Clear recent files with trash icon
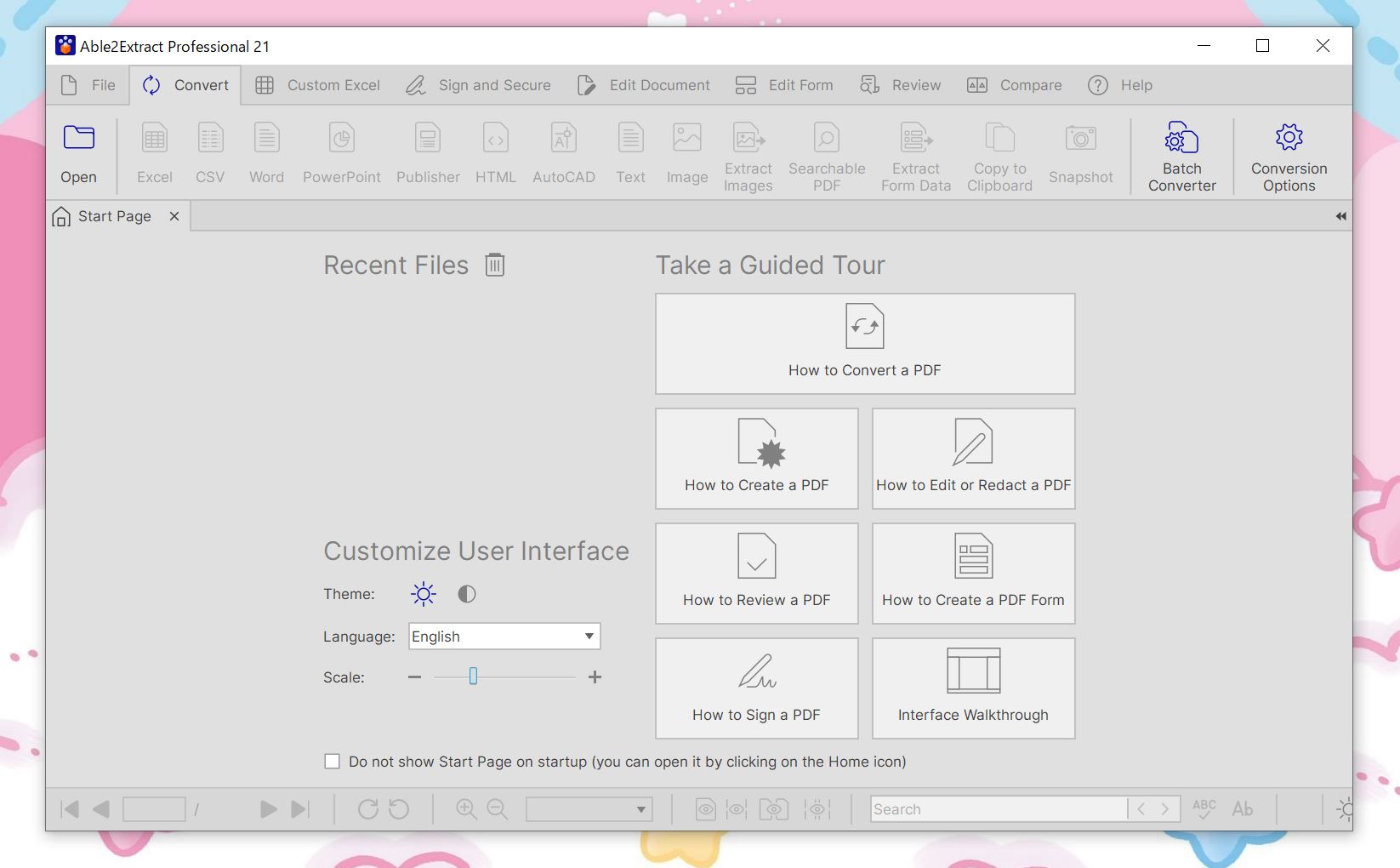Screen dimensions: 1400x868 click(x=495, y=265)
